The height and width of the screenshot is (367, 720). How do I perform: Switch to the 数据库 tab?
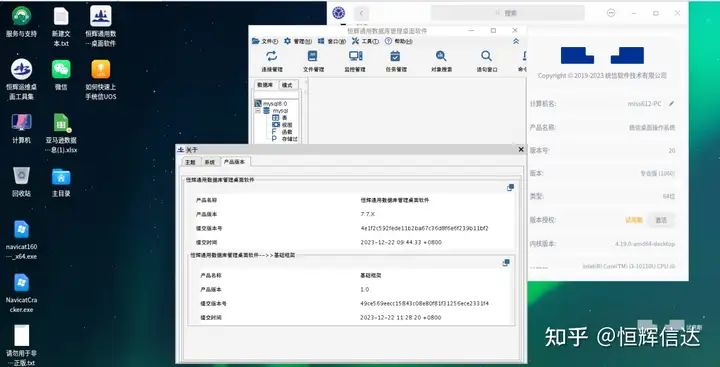pyautogui.click(x=266, y=85)
